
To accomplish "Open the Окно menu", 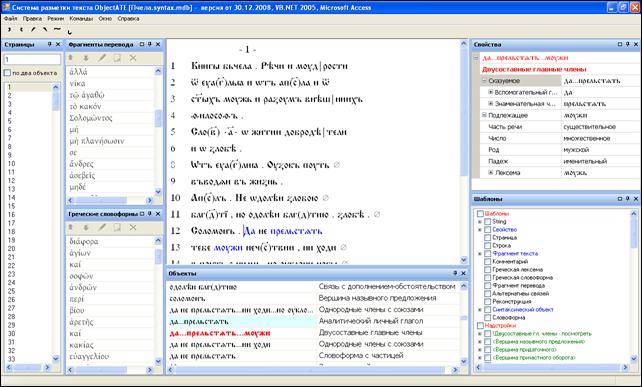I will coord(105,19).
